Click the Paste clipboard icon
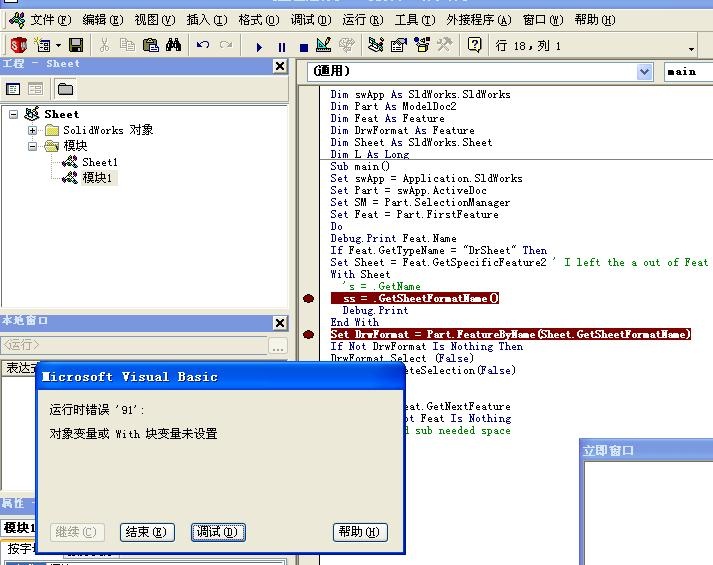Screen dimensions: 713x565 pos(151,45)
